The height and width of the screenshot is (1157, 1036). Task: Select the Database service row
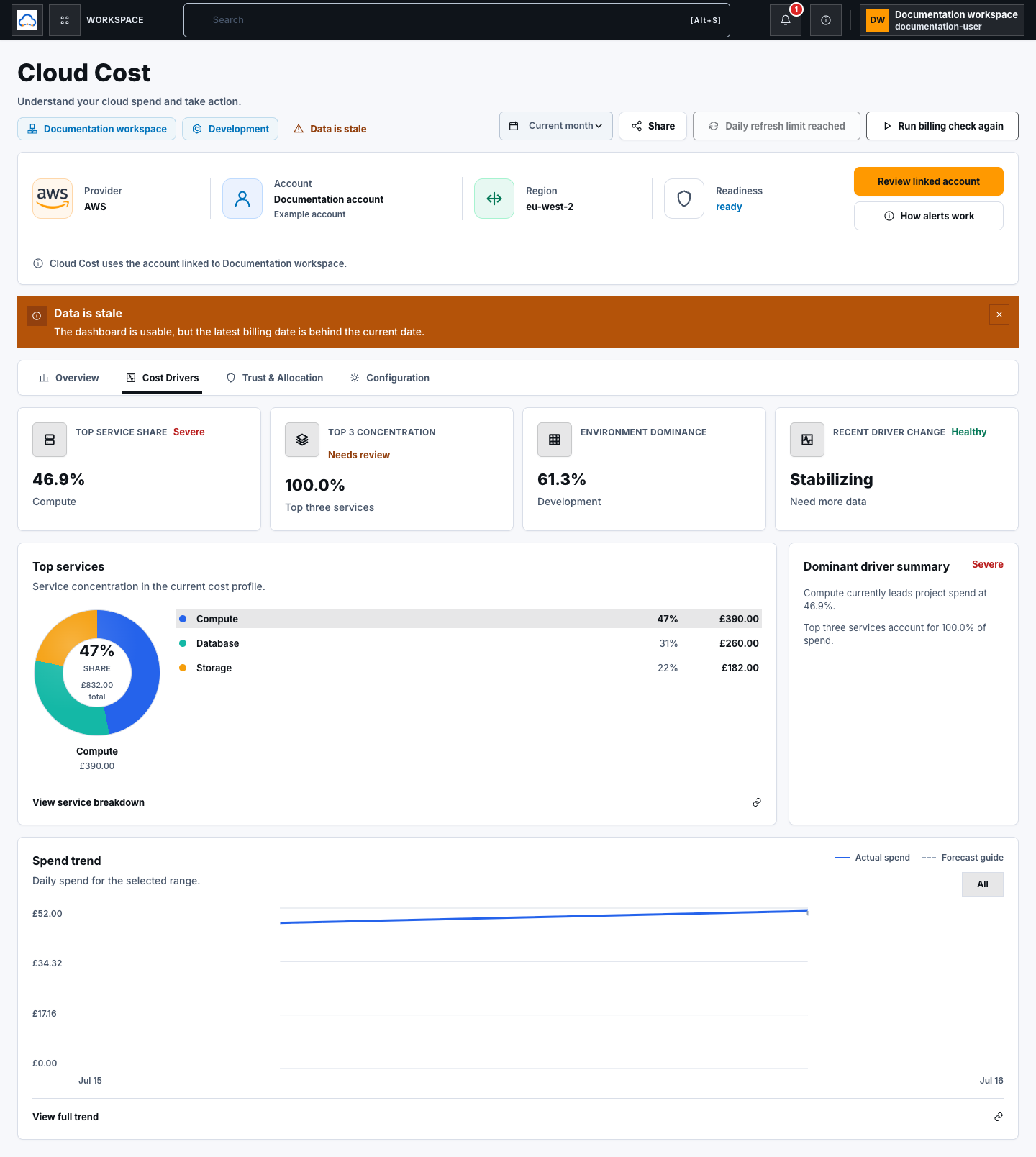click(469, 643)
